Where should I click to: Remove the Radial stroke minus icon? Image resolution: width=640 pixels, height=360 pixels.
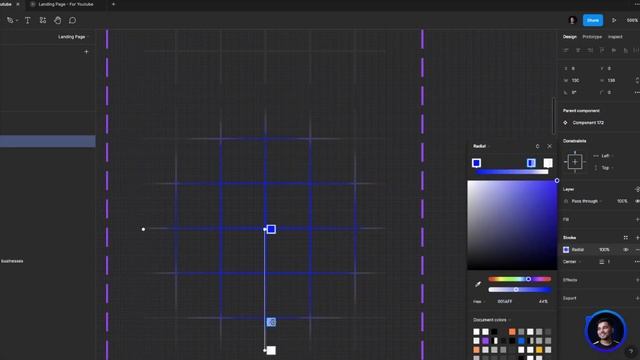coord(638,249)
